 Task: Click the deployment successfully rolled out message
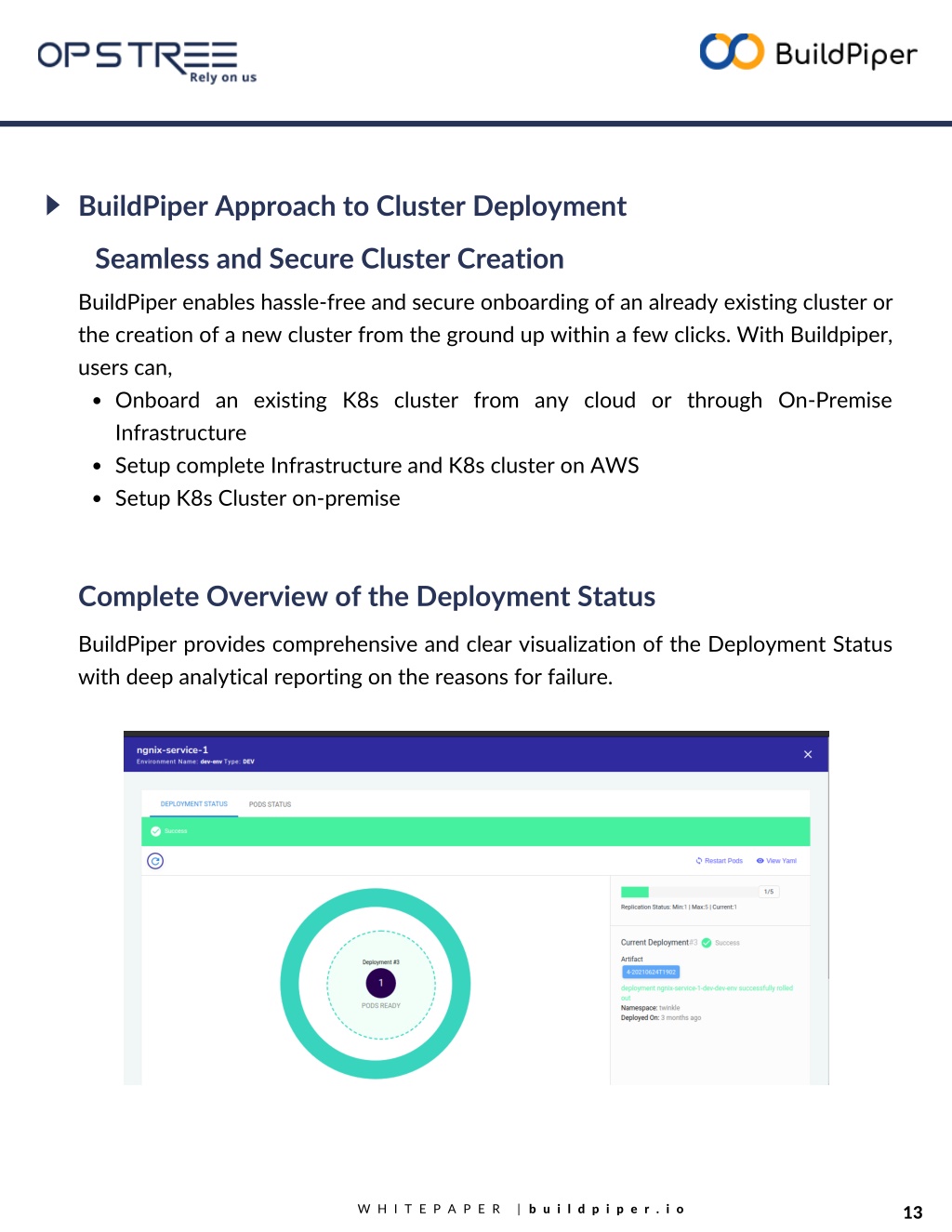point(707,993)
